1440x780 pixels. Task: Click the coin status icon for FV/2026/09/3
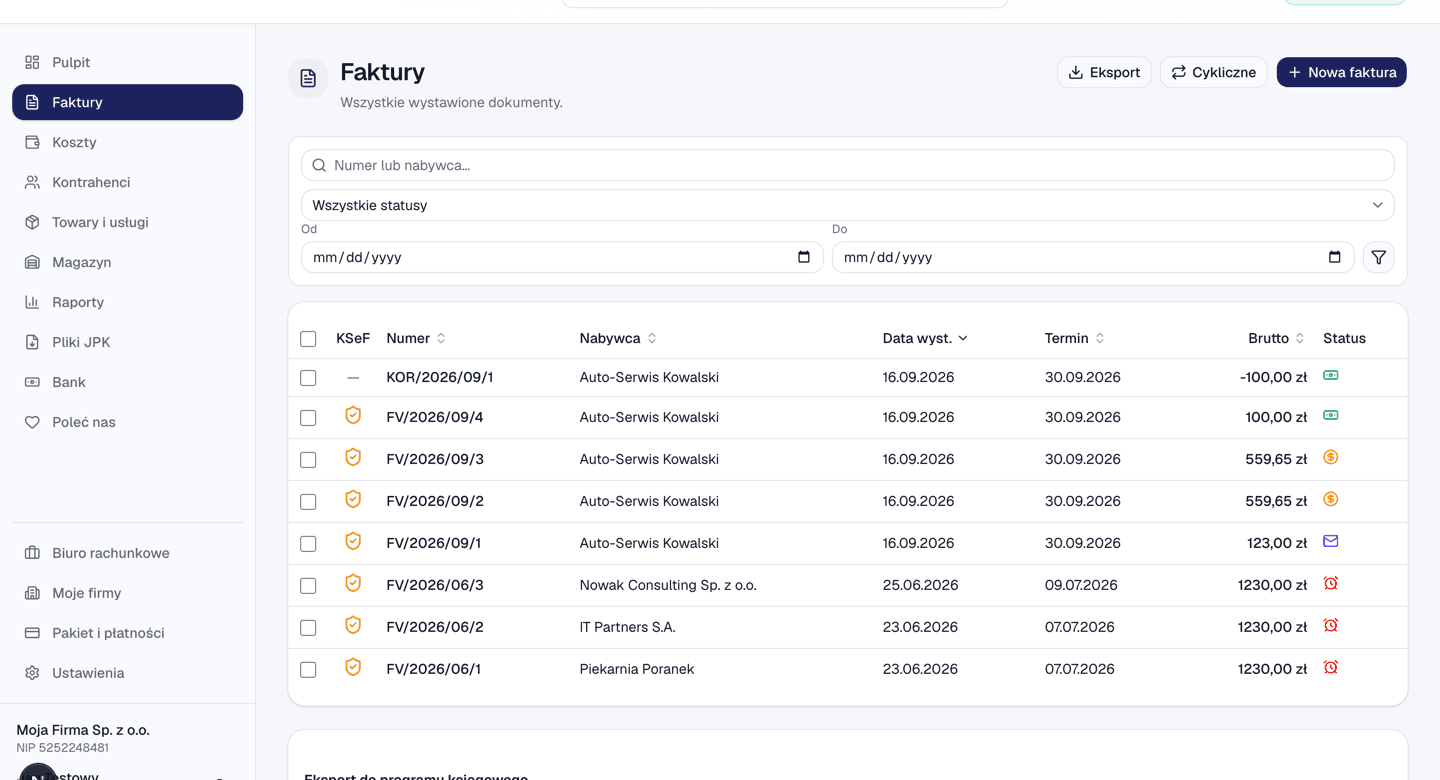click(x=1331, y=457)
